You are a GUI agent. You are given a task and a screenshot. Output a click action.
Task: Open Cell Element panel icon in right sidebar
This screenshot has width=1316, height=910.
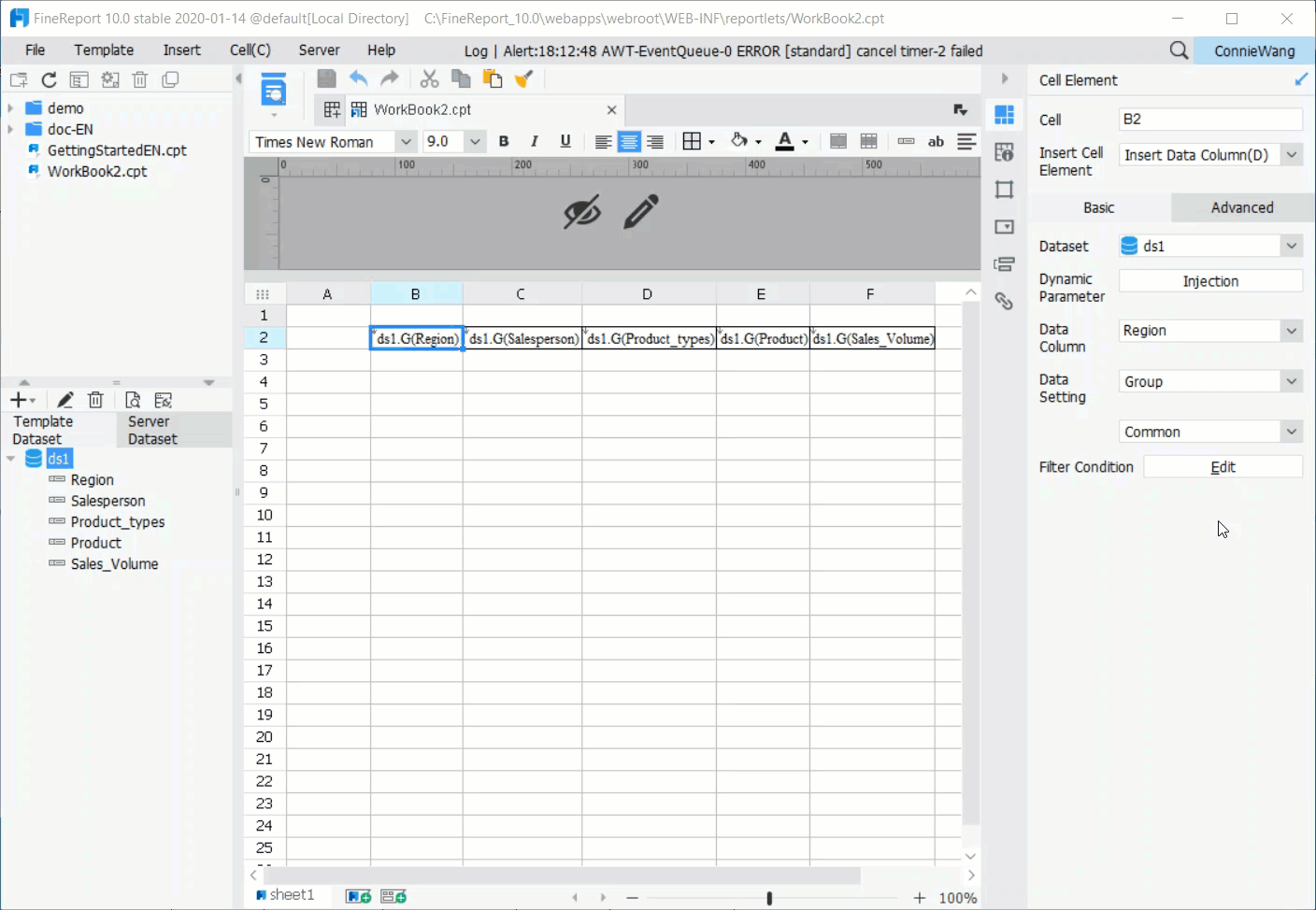click(1005, 115)
